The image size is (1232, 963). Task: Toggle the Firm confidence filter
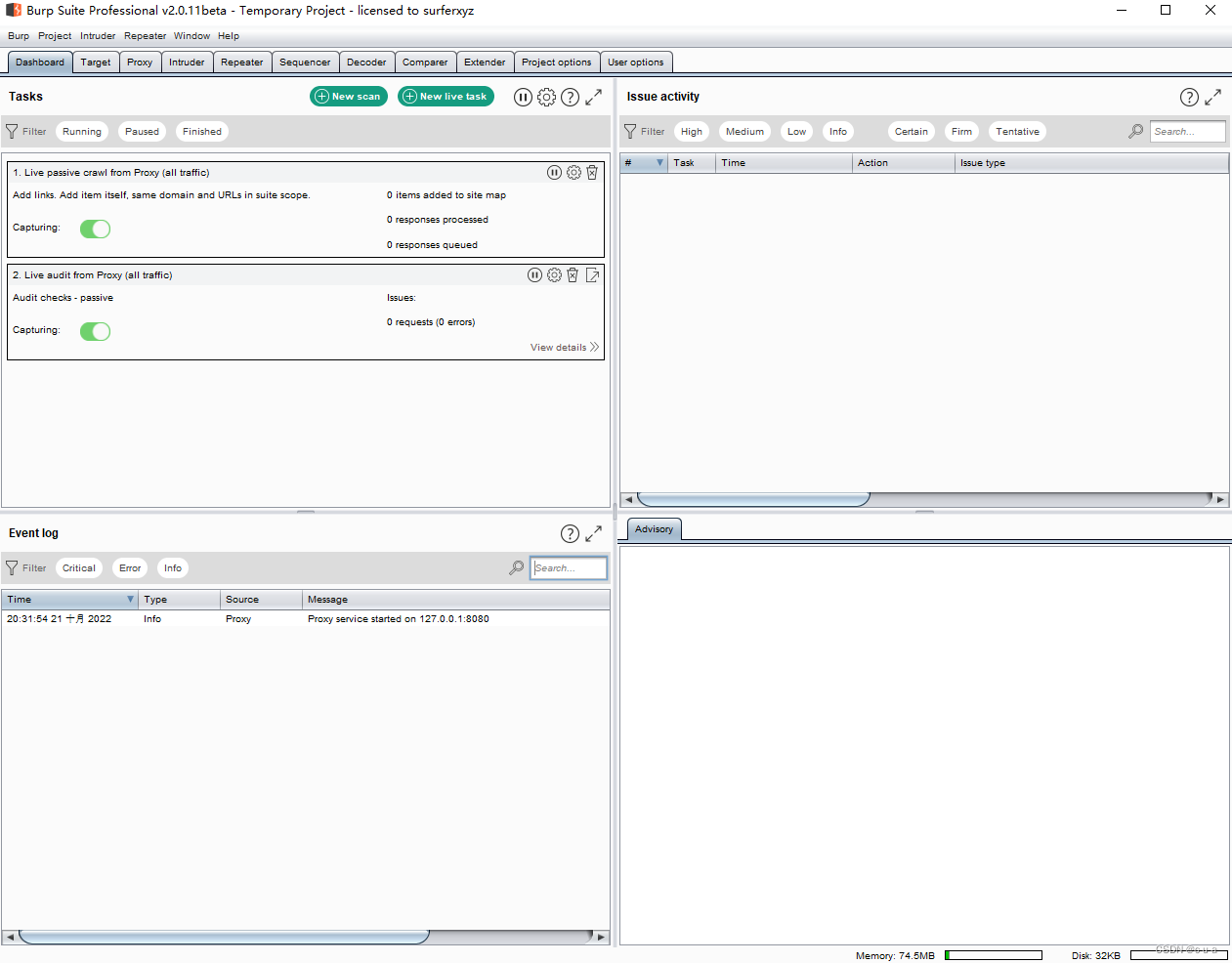[x=961, y=132]
